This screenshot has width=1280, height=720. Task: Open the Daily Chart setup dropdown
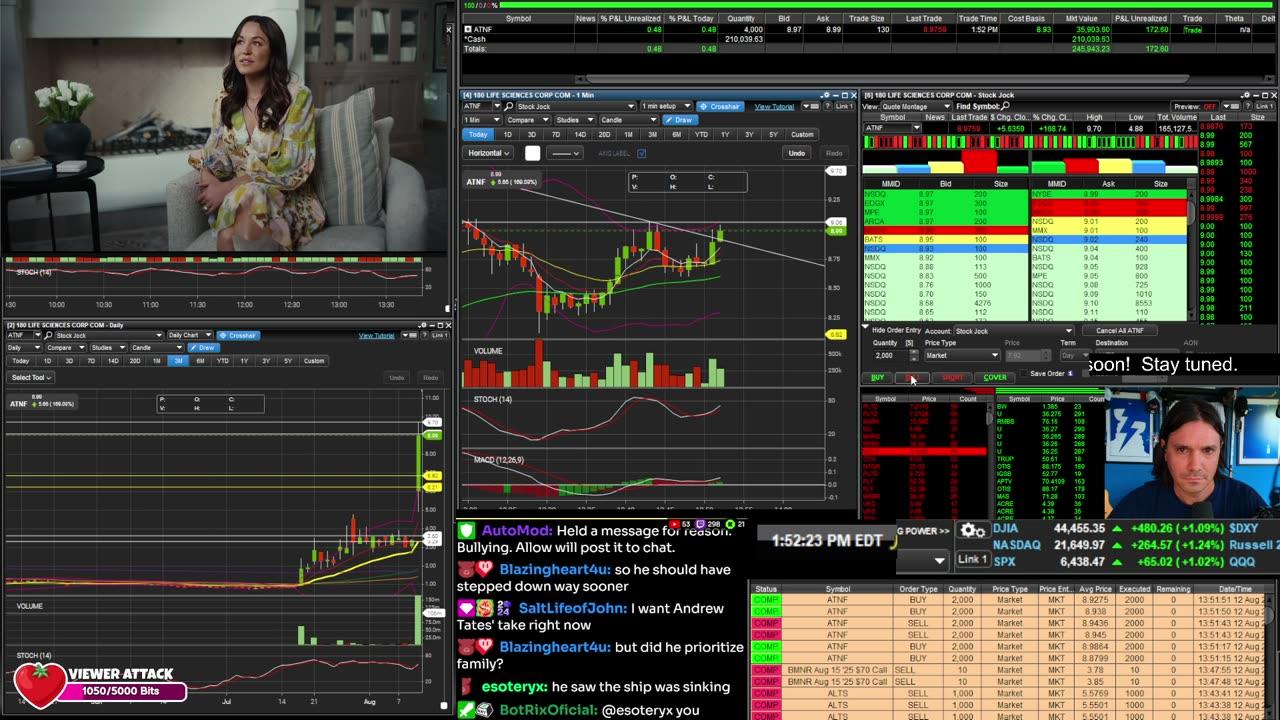coord(189,335)
